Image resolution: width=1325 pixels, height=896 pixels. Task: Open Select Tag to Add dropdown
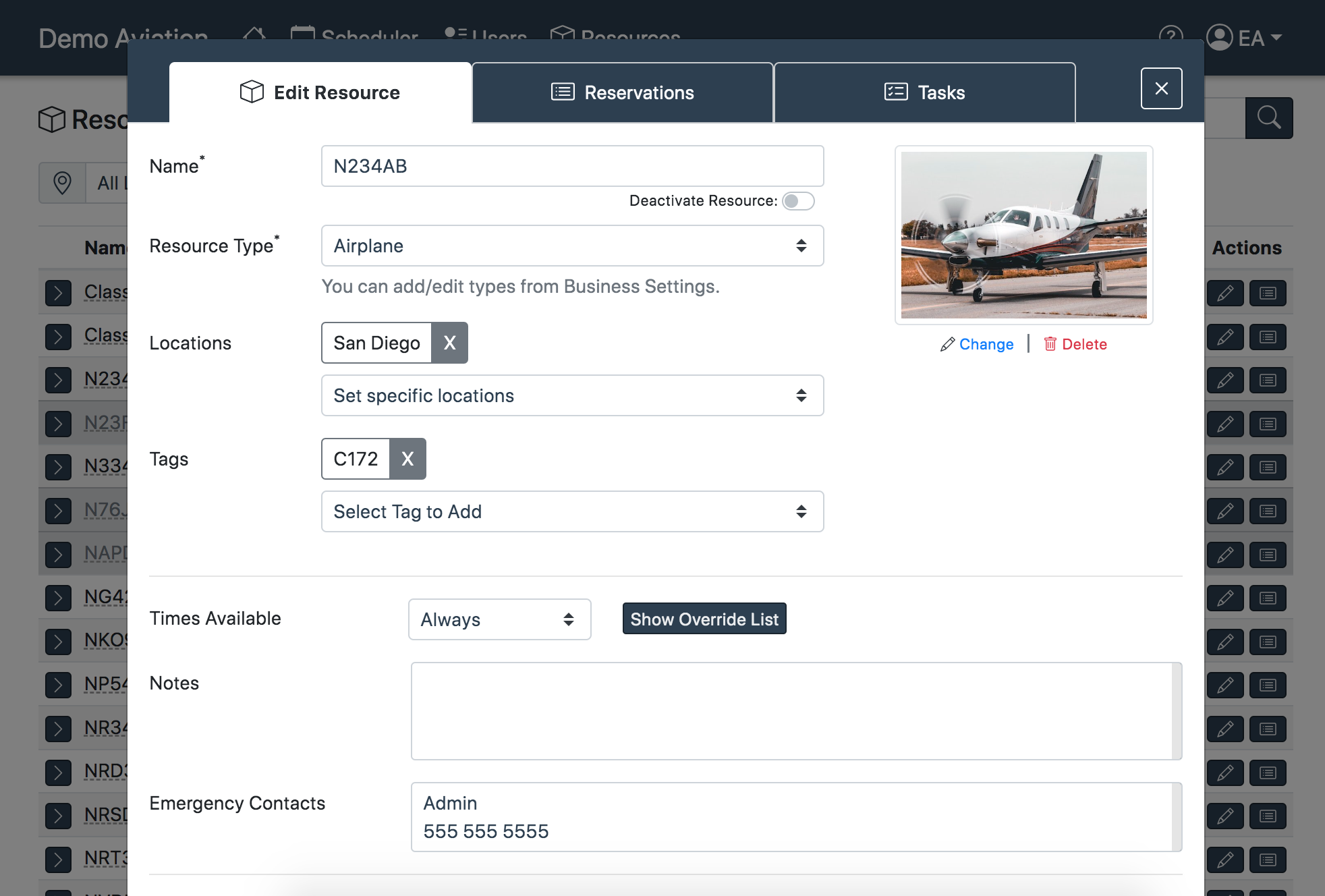(x=572, y=511)
